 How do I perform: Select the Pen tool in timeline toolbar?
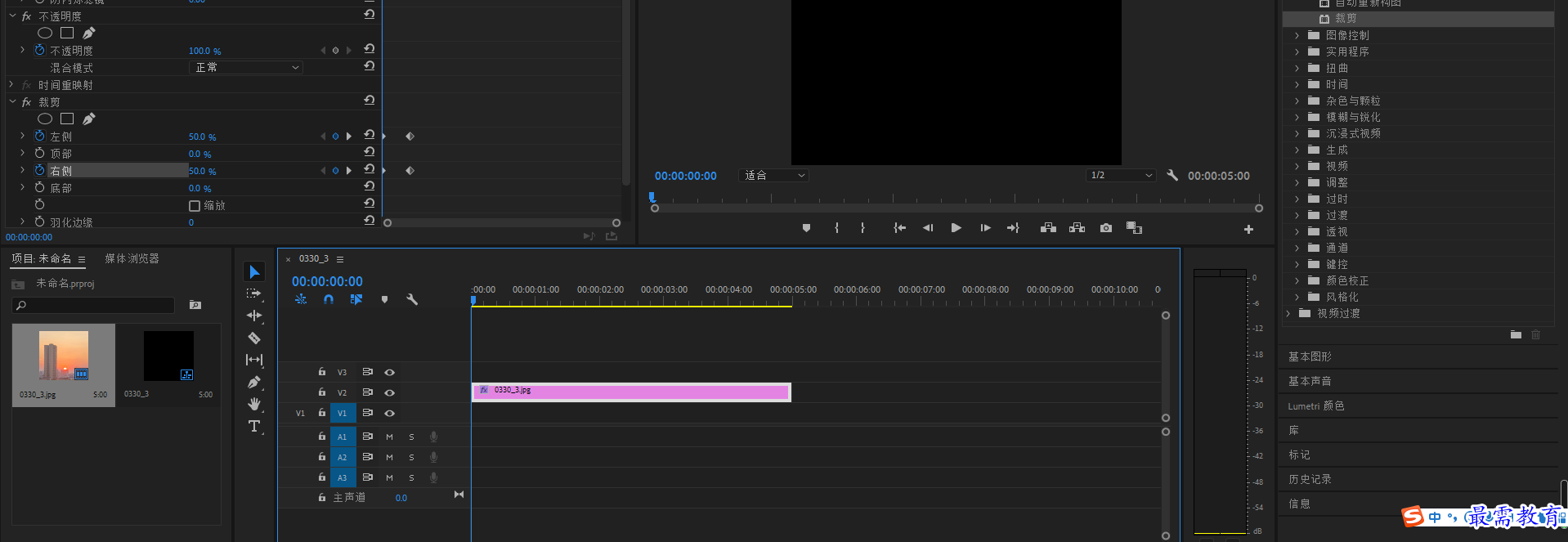point(254,382)
